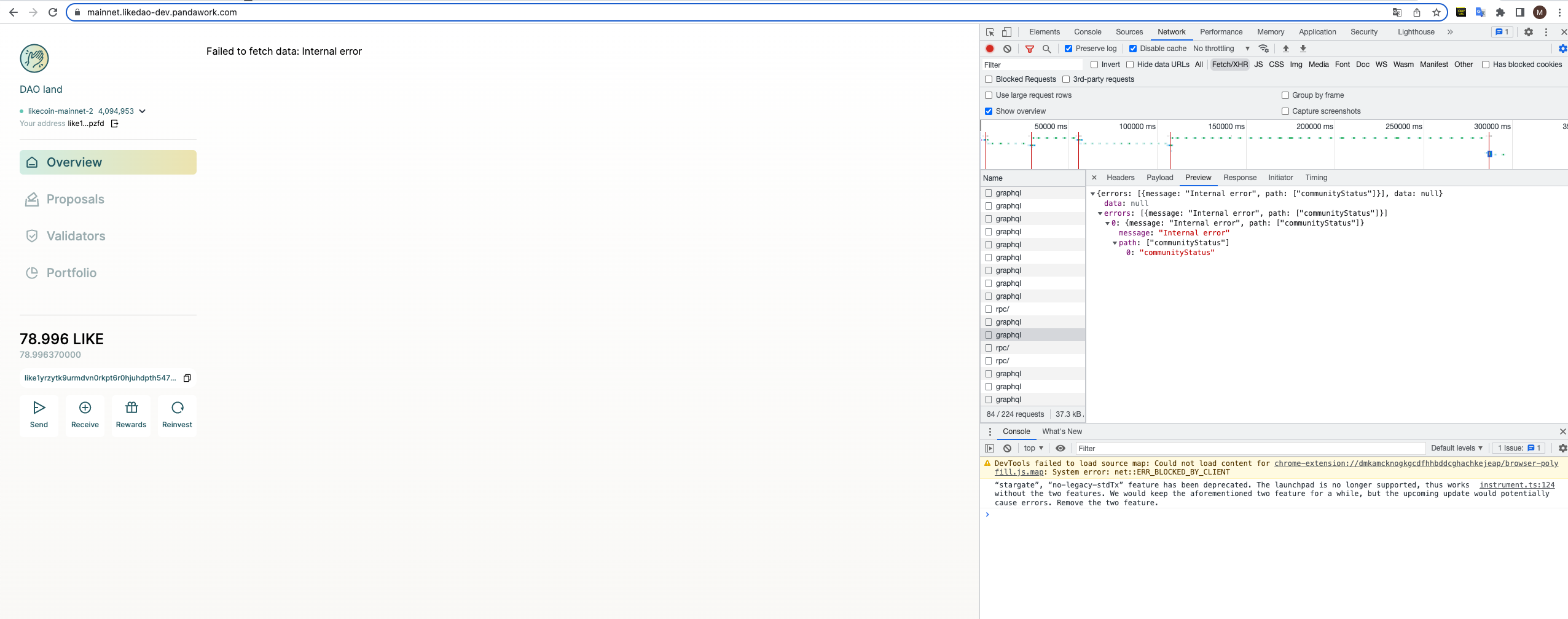The image size is (1568, 619).
Task: Enable 3rd-party requests checkbox
Action: point(1066,79)
